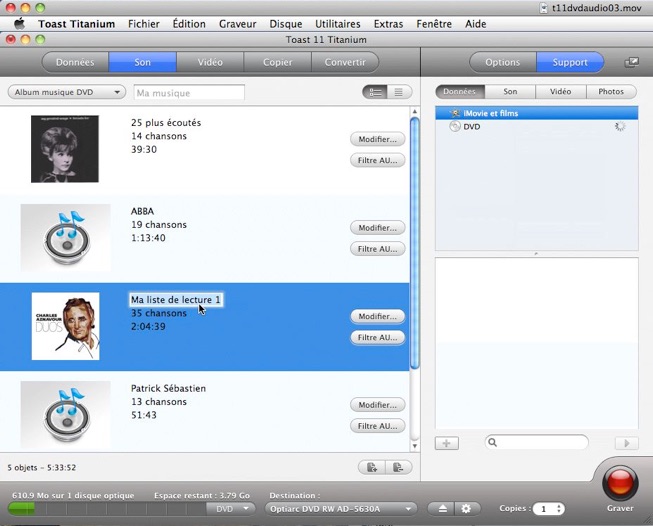Switch to compact list view icon
Viewport: 653px width, 526px height.
[399, 92]
